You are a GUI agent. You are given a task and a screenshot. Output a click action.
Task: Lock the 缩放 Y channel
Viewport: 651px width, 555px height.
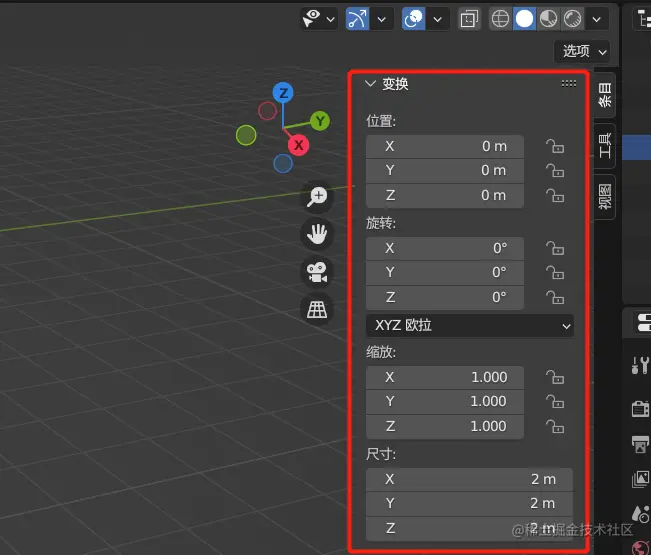[555, 402]
